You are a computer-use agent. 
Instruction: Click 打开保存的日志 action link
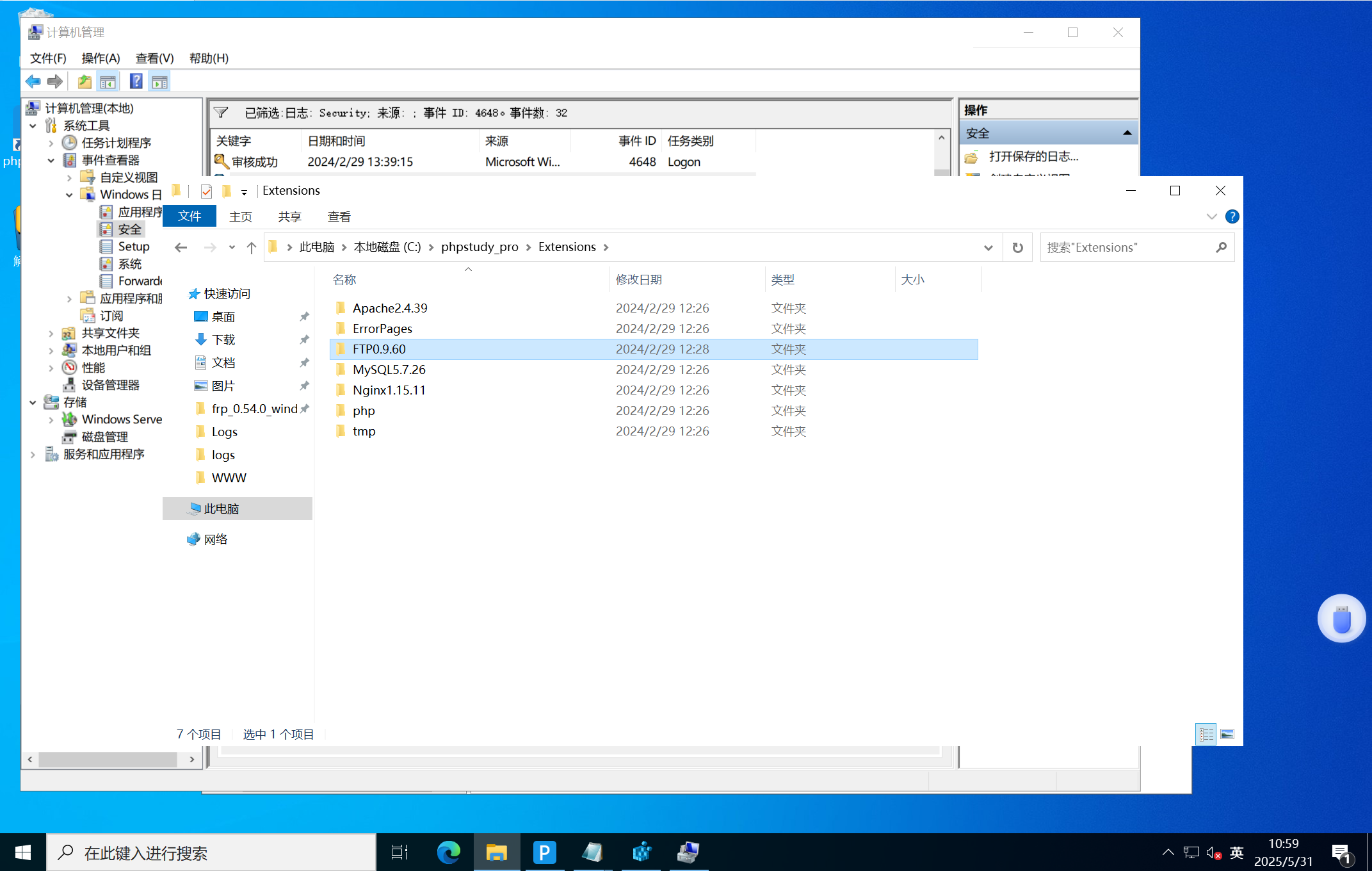click(1033, 156)
